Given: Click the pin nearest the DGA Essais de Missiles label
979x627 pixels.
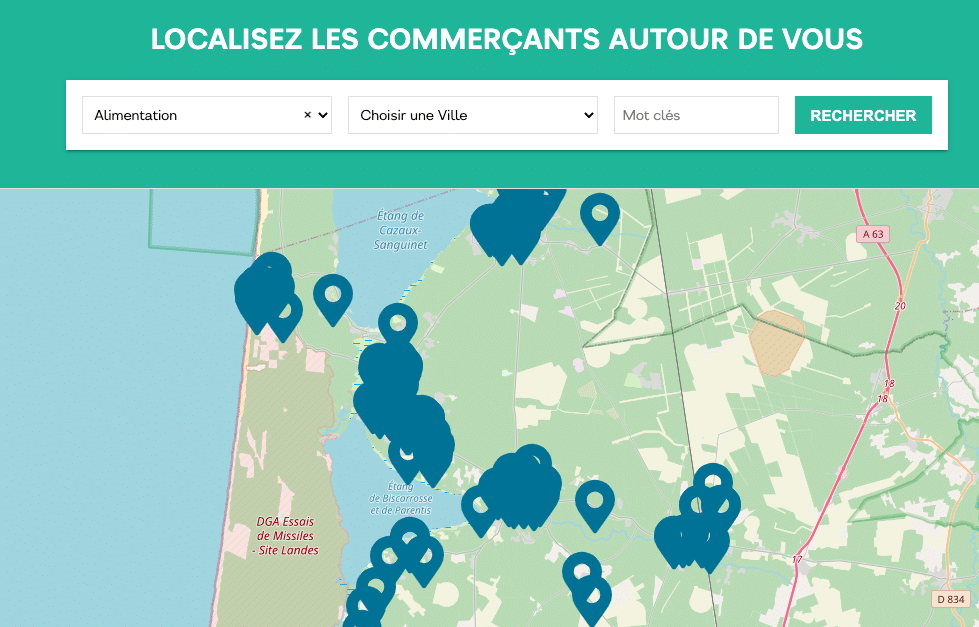Looking at the screenshot, I should pyautogui.click(x=387, y=557).
